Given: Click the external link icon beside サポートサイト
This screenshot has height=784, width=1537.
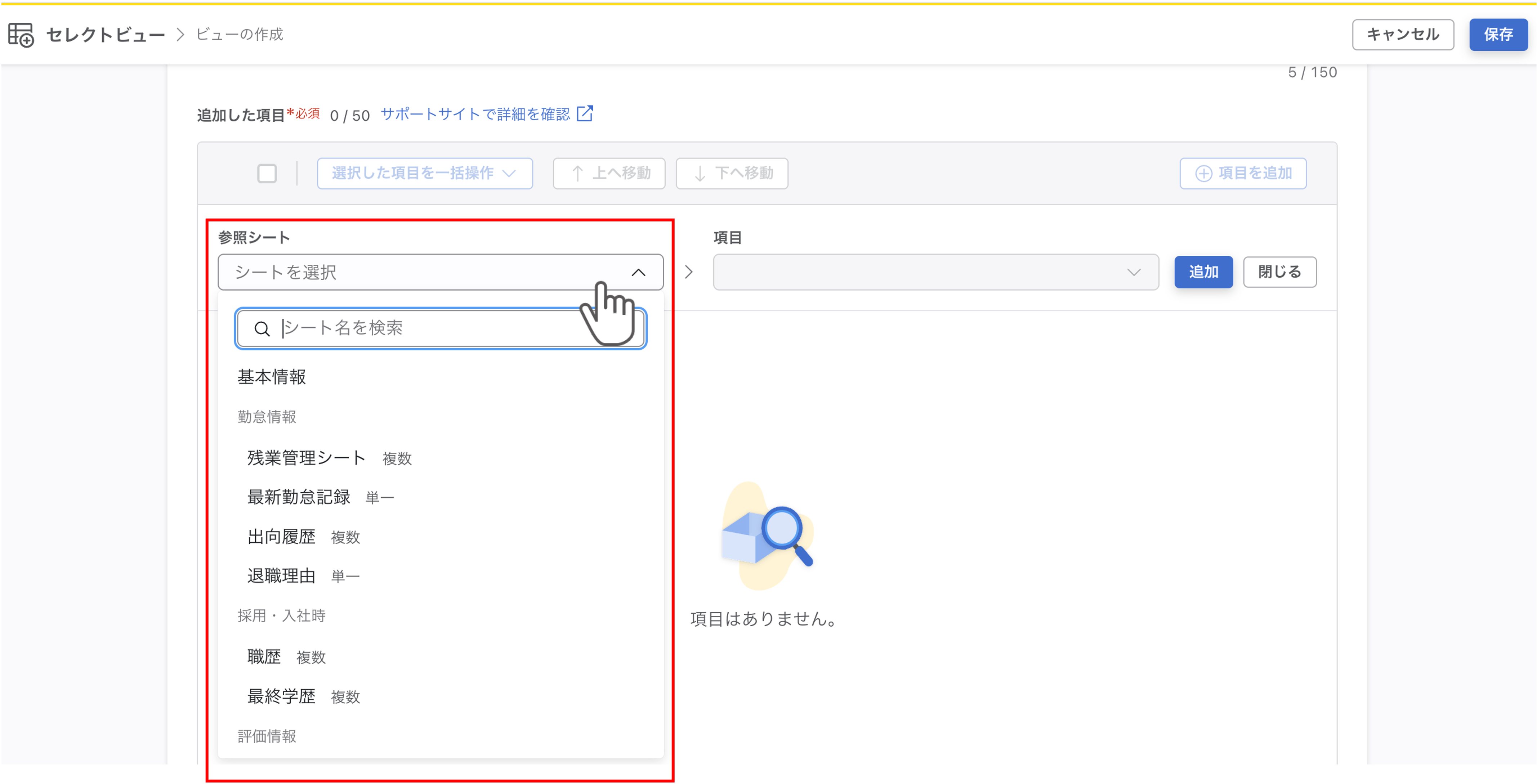Looking at the screenshot, I should [585, 113].
